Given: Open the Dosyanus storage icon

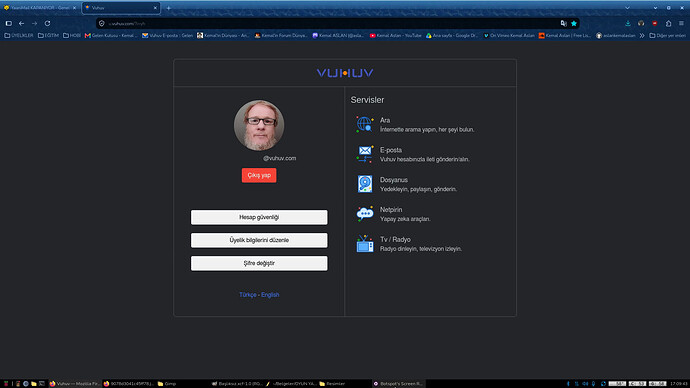Looking at the screenshot, I should tap(365, 184).
